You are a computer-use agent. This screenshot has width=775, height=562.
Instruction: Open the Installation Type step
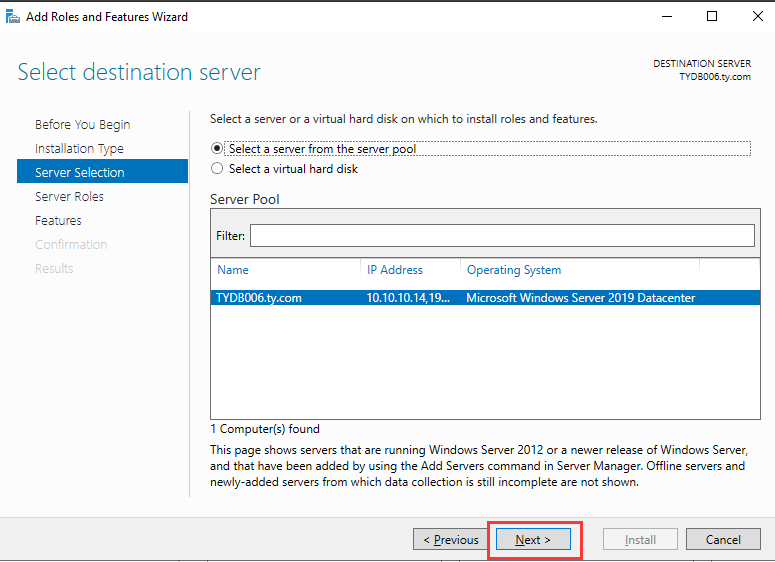(79, 149)
